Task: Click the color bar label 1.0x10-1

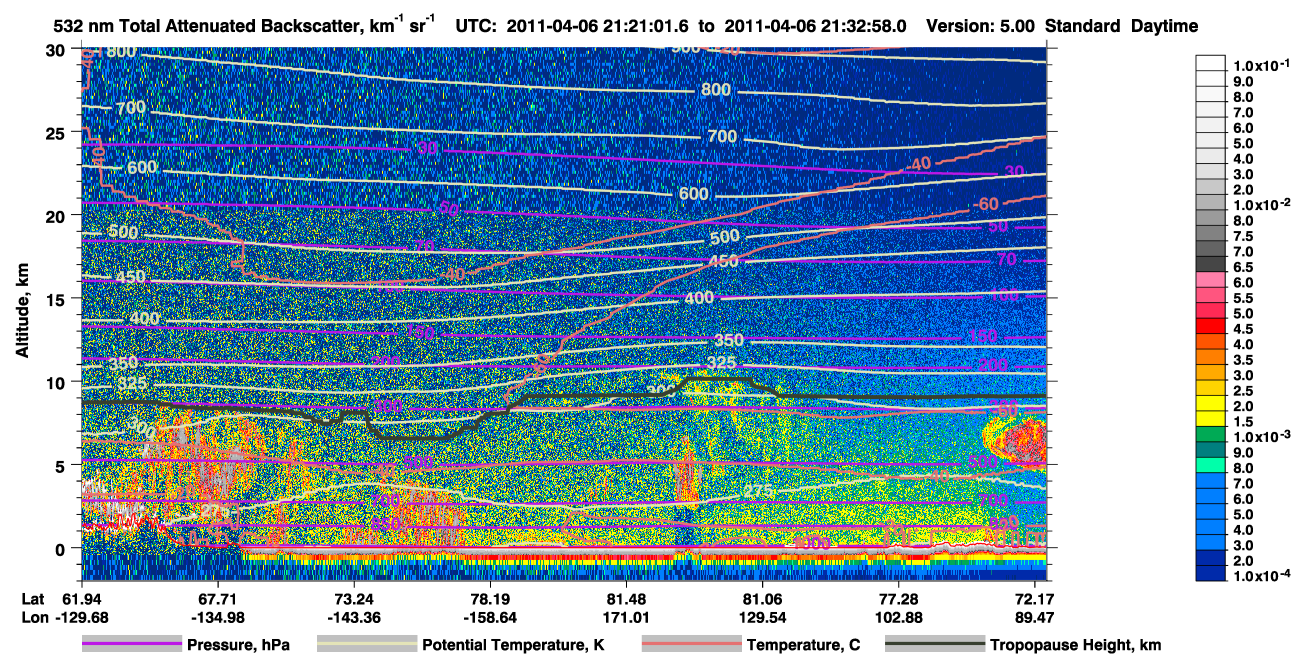Action: click(1259, 66)
